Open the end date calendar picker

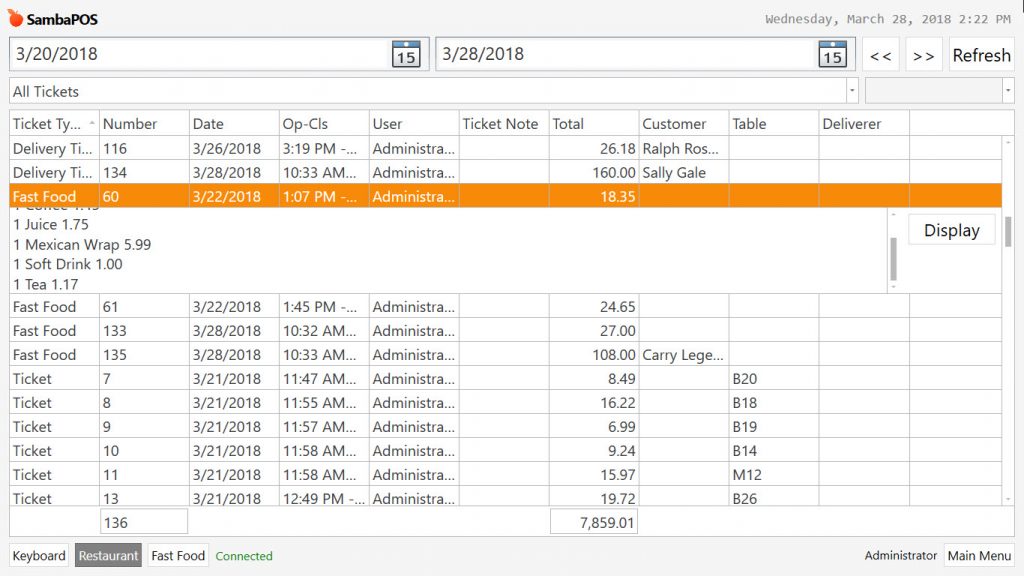(x=832, y=54)
